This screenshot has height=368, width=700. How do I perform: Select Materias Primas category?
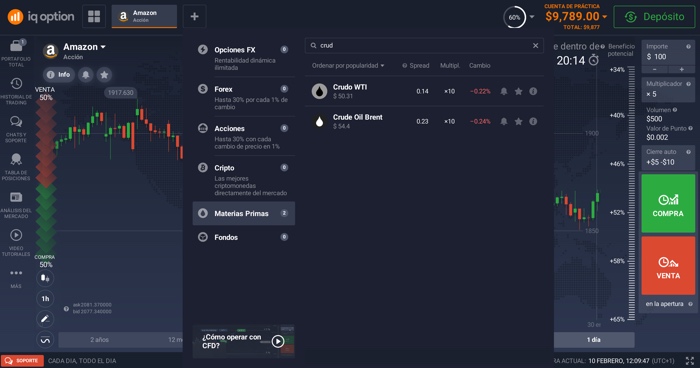[244, 213]
